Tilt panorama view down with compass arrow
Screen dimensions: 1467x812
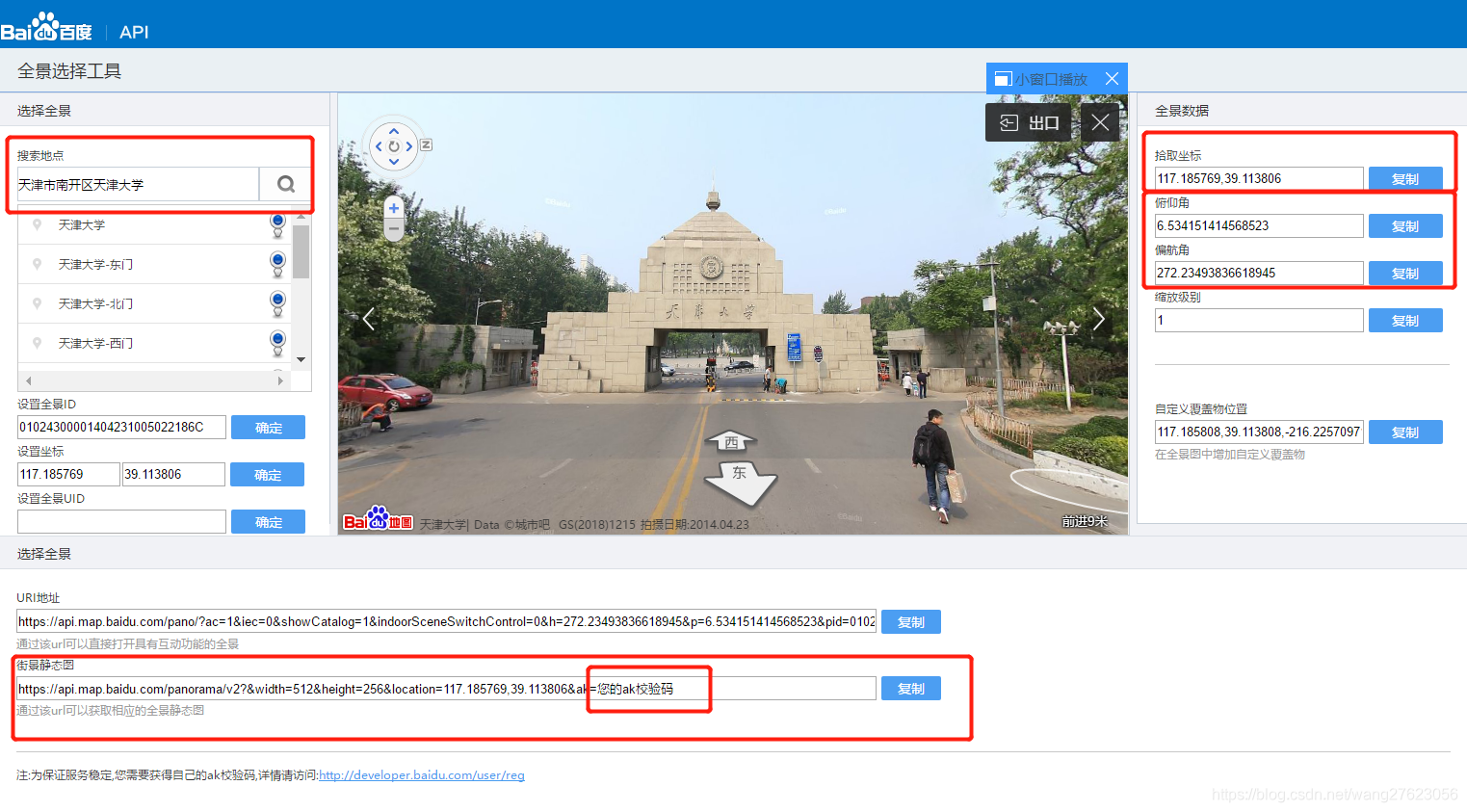pyautogui.click(x=394, y=162)
